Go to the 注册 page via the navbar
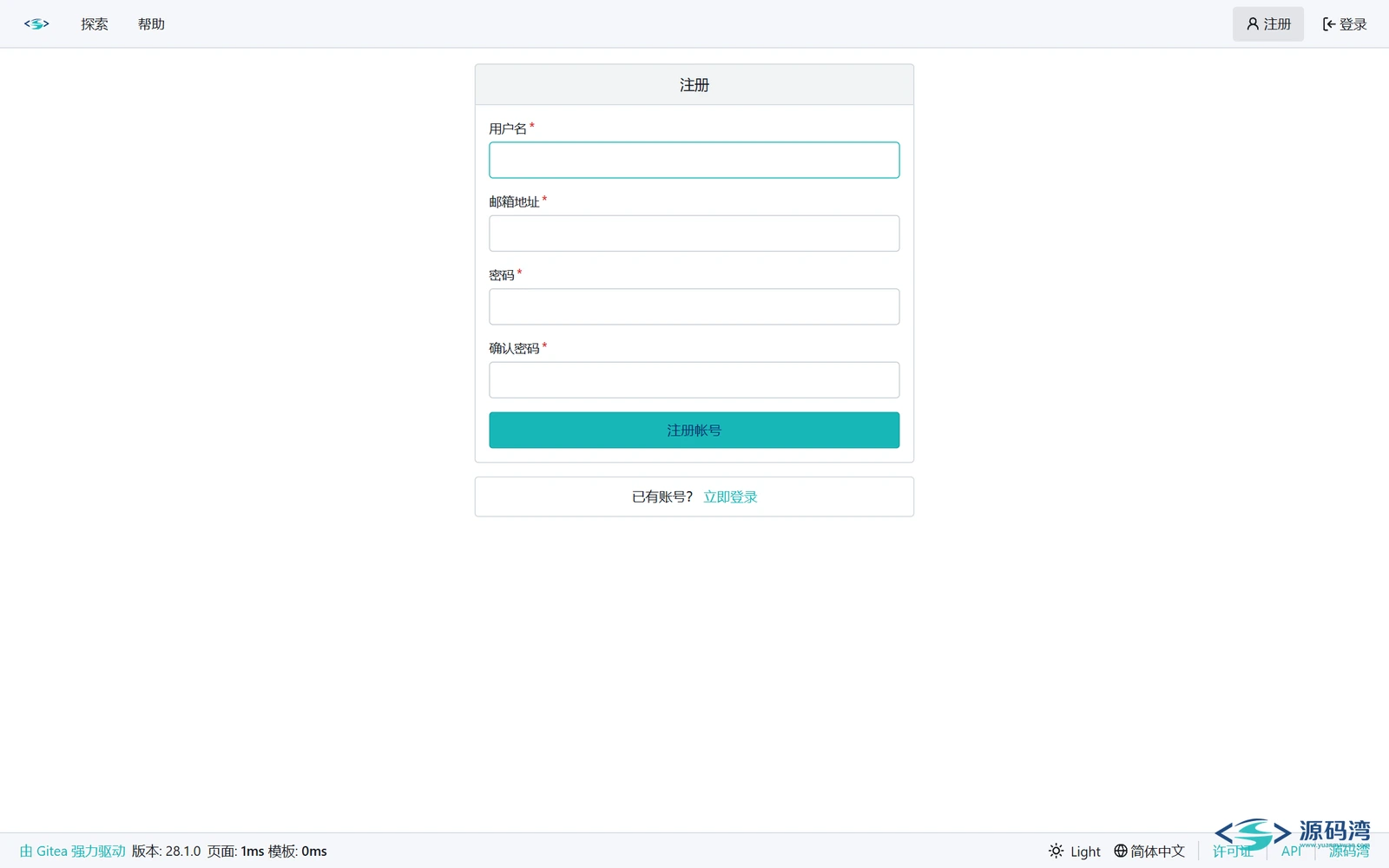The image size is (1389, 868). coord(1268,24)
